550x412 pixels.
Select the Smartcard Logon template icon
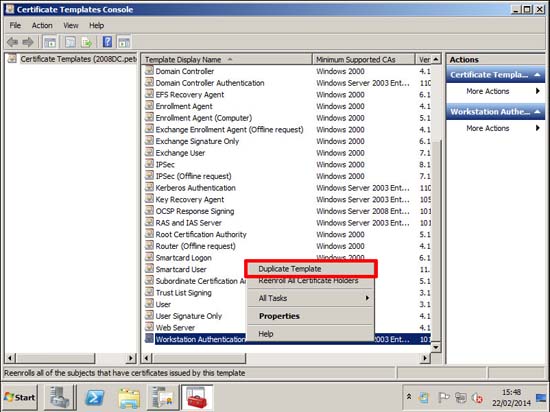(149, 257)
